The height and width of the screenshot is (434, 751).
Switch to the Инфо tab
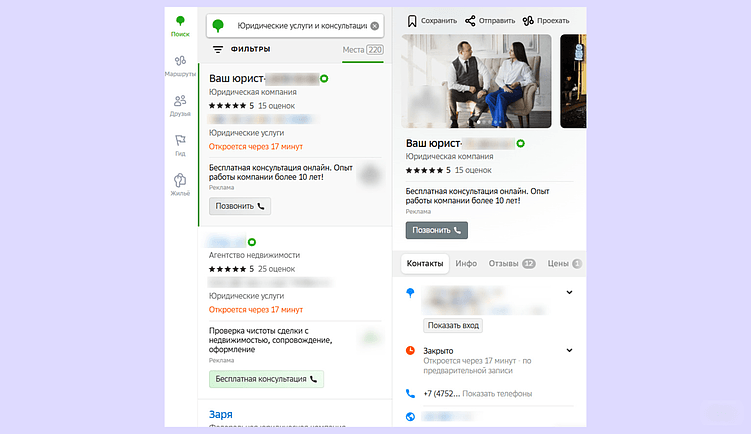[466, 263]
